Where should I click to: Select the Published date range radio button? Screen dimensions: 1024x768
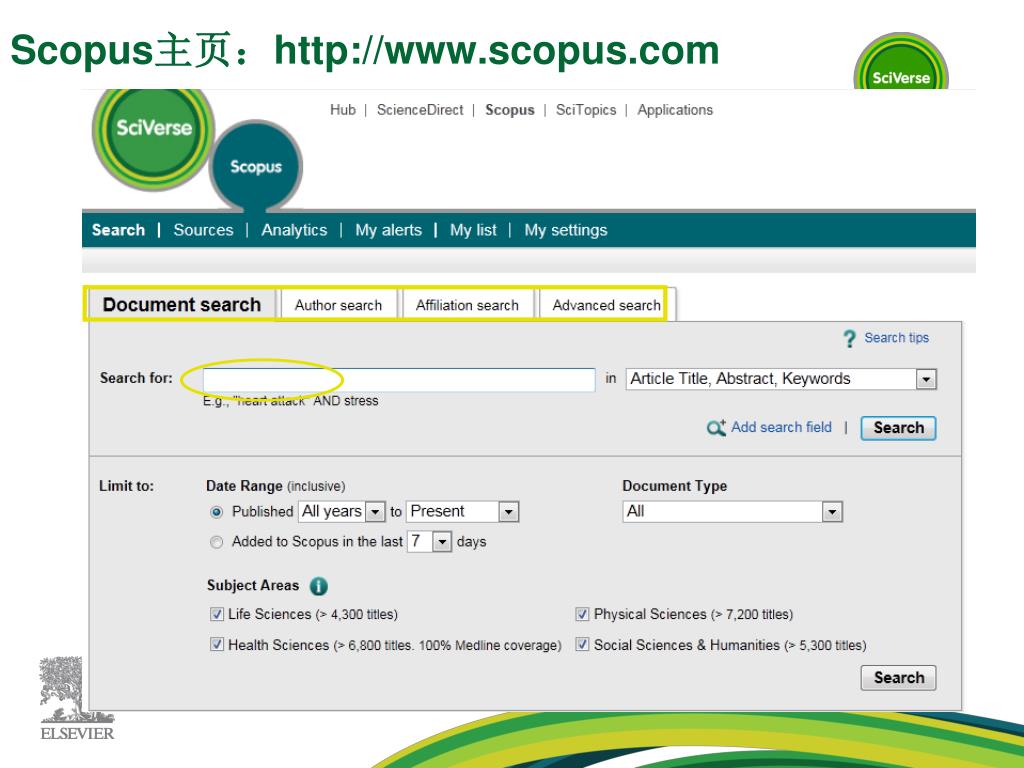click(217, 512)
